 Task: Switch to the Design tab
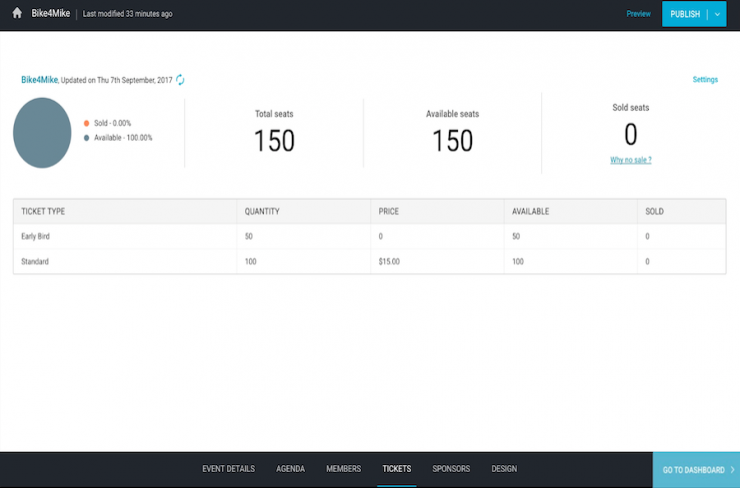(x=504, y=469)
